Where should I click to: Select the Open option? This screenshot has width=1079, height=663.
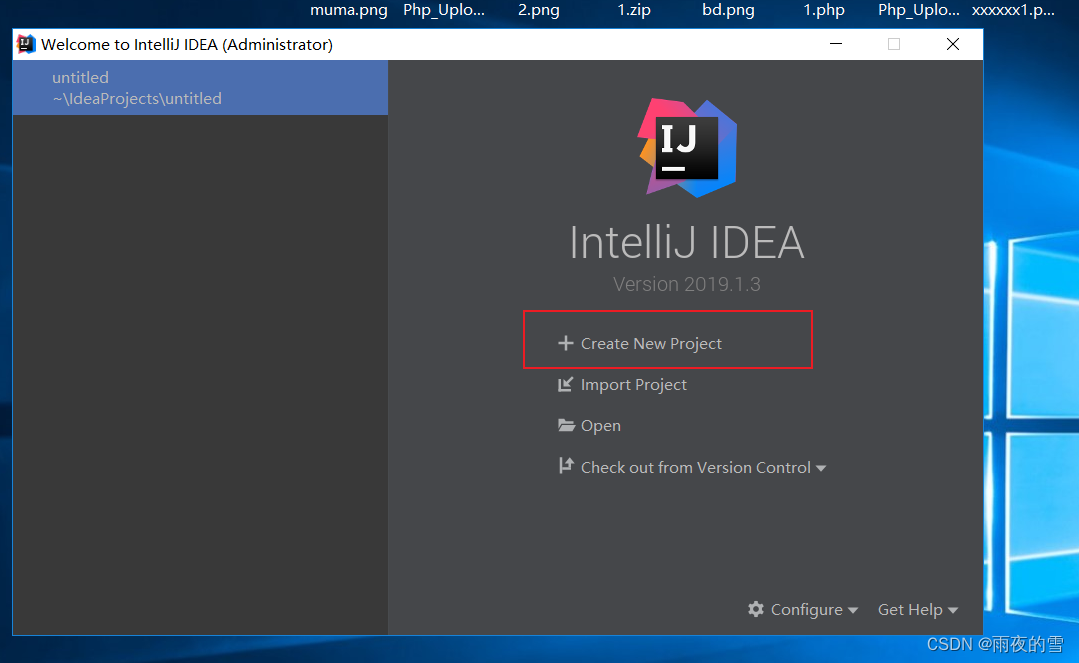(x=600, y=426)
